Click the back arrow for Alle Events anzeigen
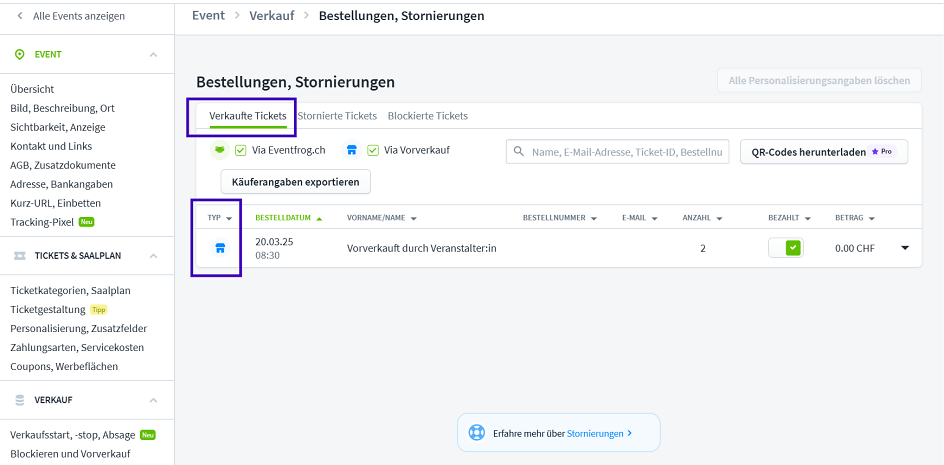This screenshot has width=944, height=465. [19, 16]
